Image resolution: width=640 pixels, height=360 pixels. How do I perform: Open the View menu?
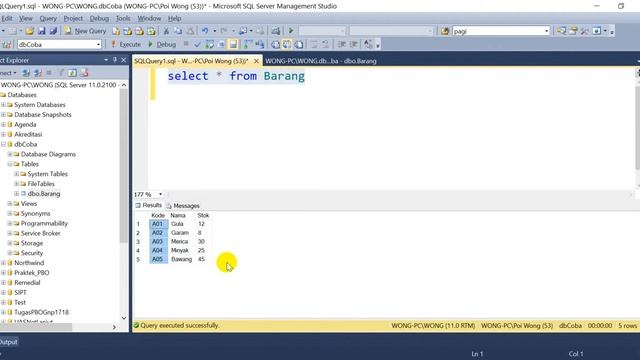25,18
